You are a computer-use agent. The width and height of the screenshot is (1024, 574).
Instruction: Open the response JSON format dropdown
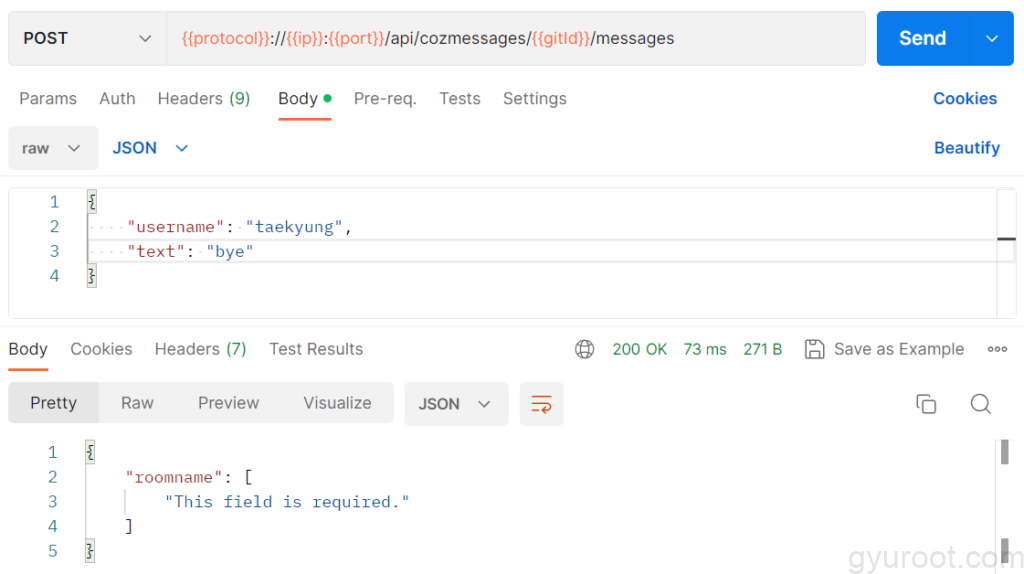click(x=455, y=404)
